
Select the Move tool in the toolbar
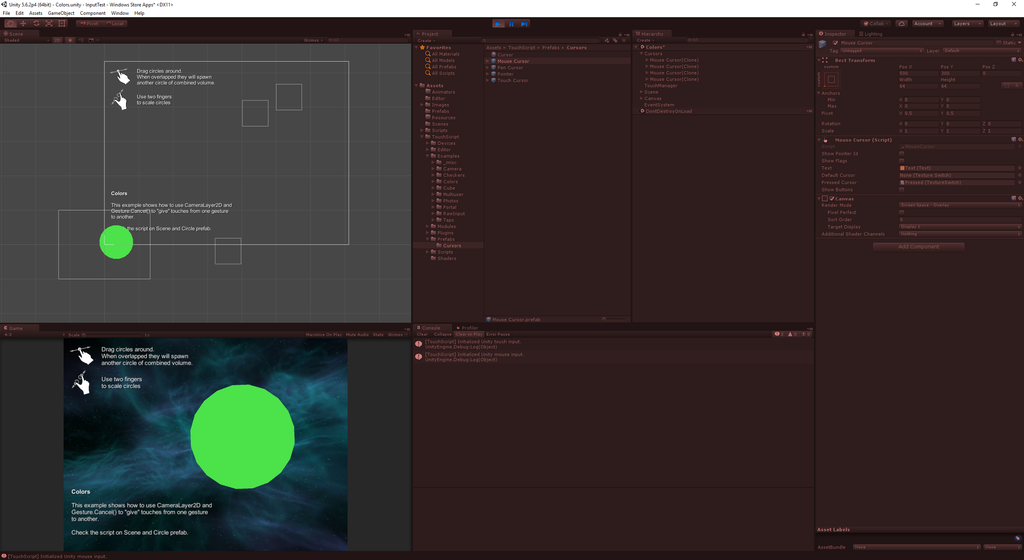pos(22,23)
